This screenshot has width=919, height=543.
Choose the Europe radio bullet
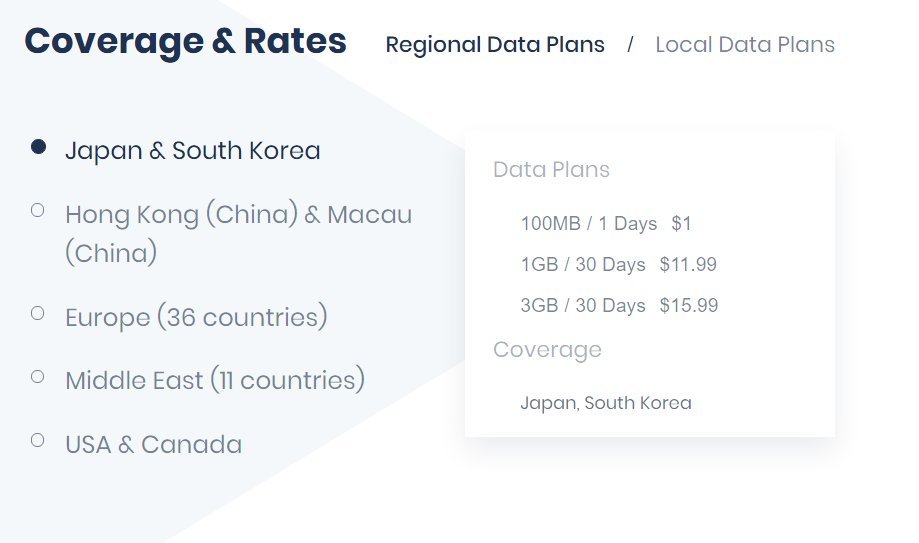(38, 313)
